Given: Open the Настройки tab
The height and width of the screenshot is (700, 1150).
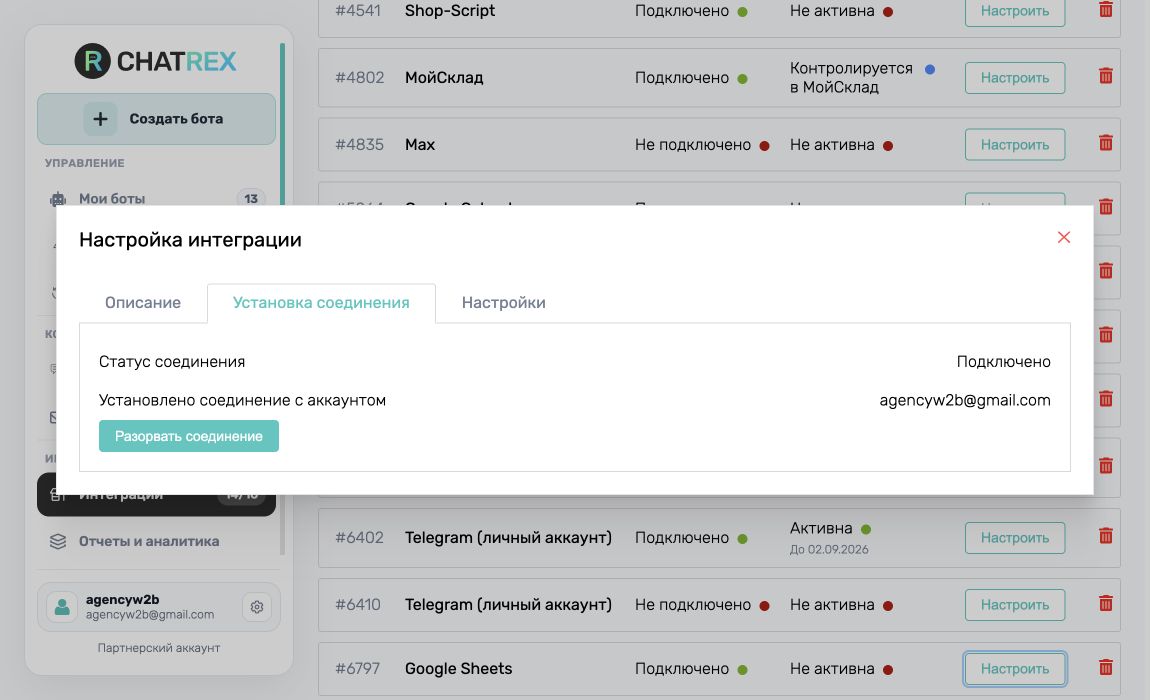Looking at the screenshot, I should click(503, 302).
